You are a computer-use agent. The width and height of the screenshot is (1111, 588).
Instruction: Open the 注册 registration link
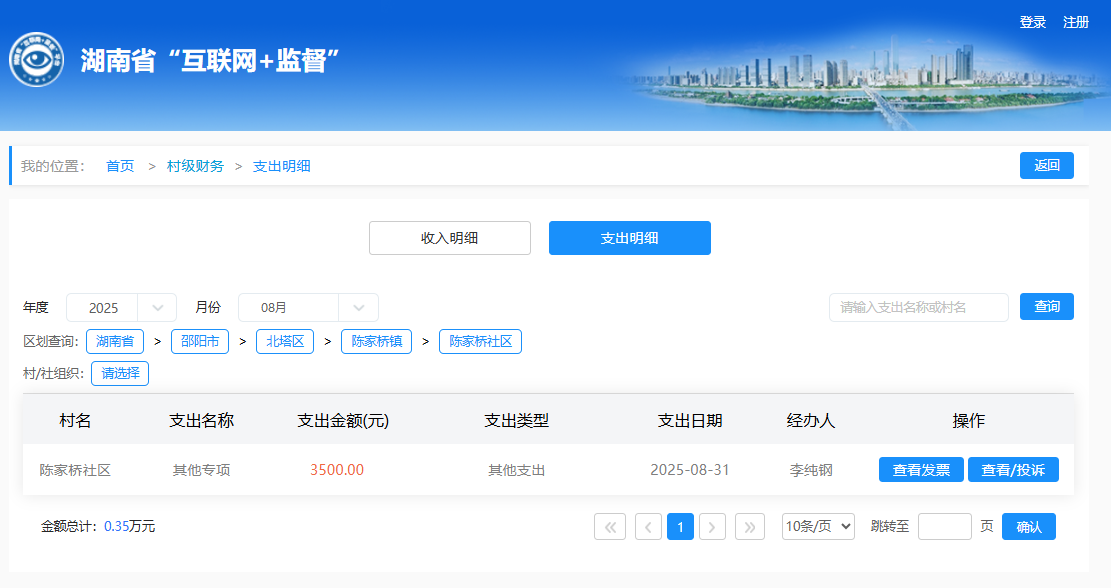[1076, 22]
